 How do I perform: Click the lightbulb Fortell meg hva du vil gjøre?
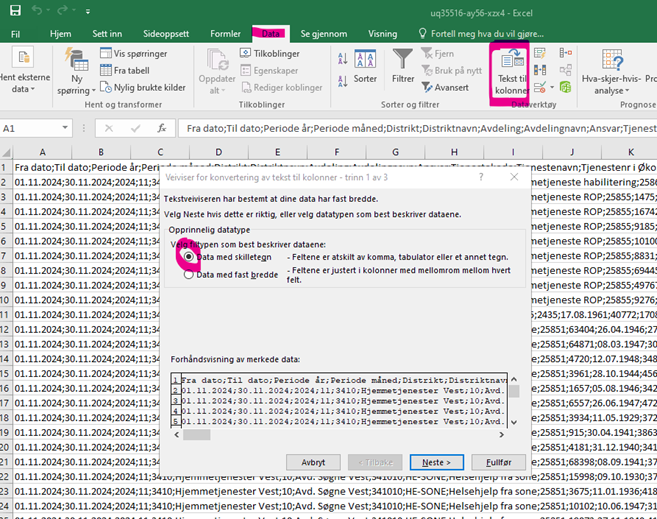click(422, 34)
